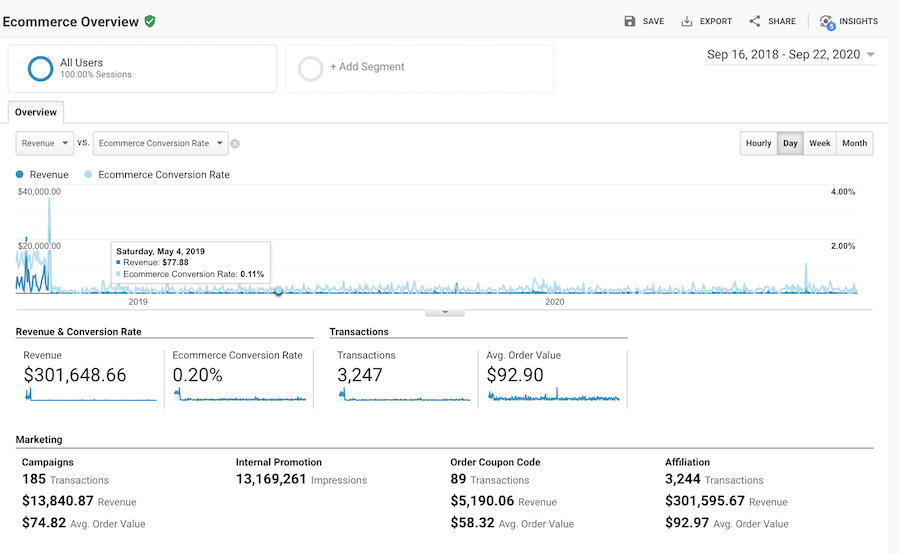This screenshot has height=554, width=900.
Task: Switch graph to Day view
Action: 790,143
